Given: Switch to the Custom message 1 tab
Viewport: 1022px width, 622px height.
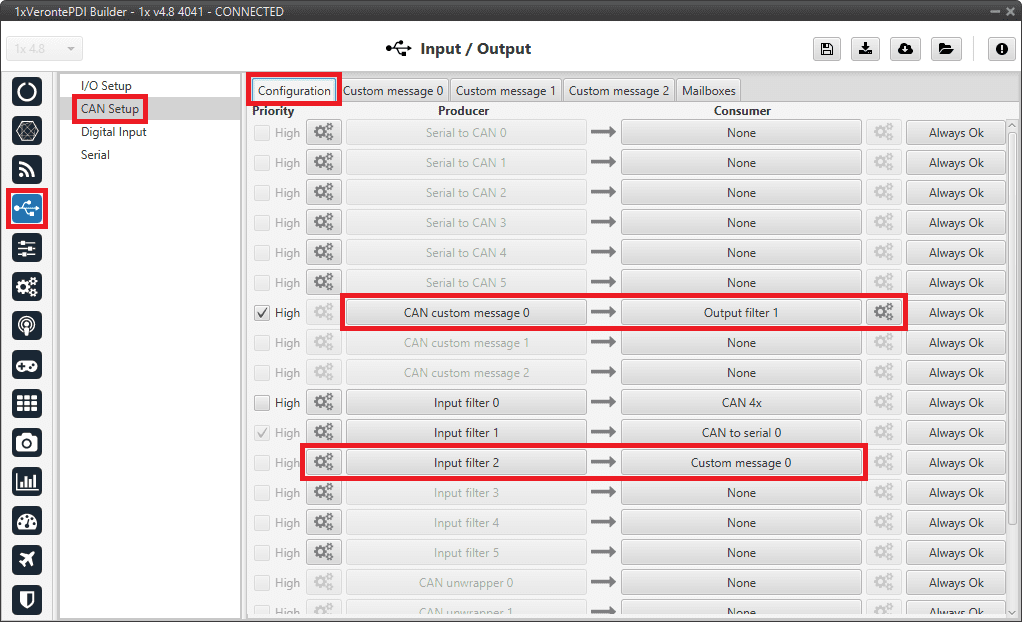Looking at the screenshot, I should tap(505, 91).
